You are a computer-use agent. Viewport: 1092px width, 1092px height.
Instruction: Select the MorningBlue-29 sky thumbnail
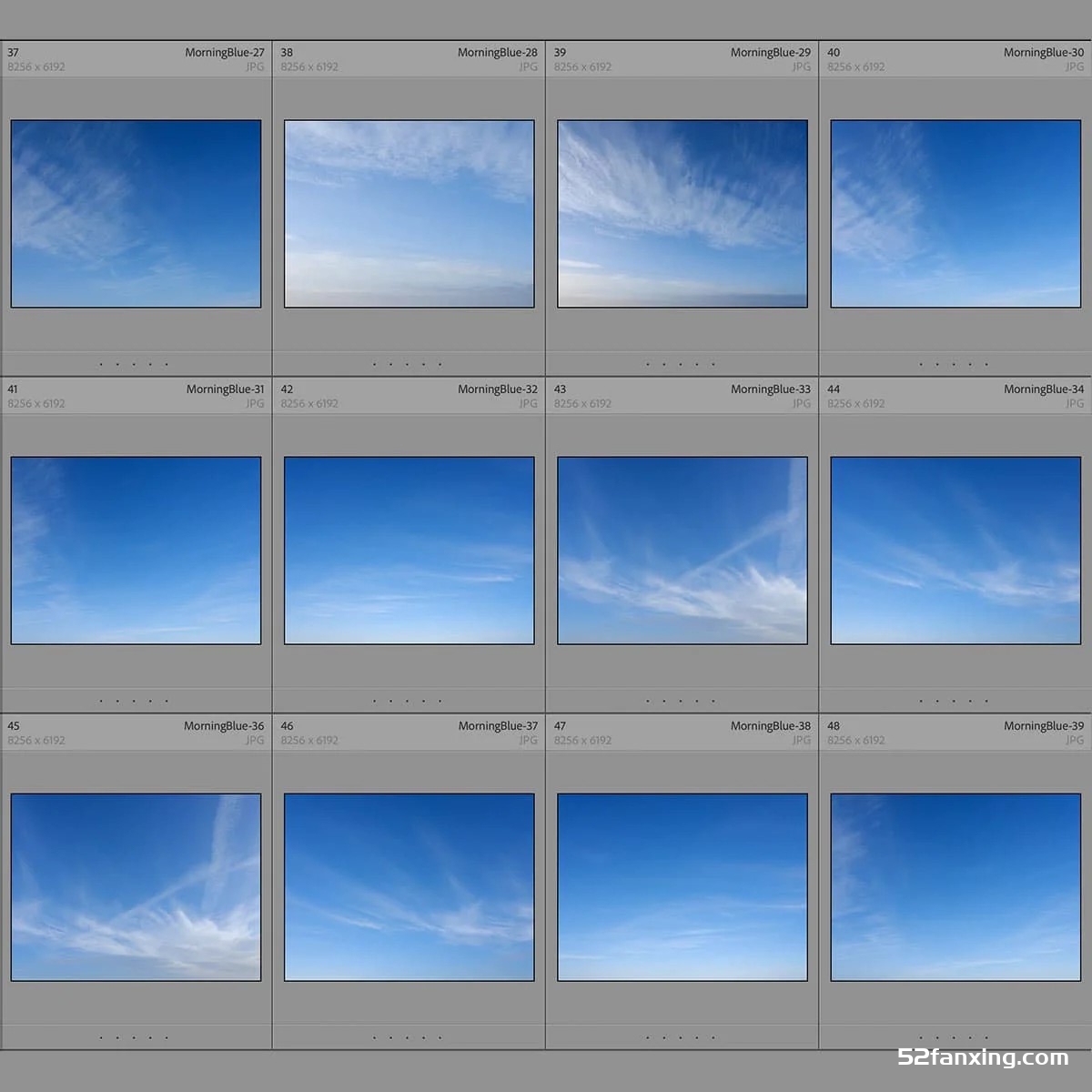pos(682,214)
